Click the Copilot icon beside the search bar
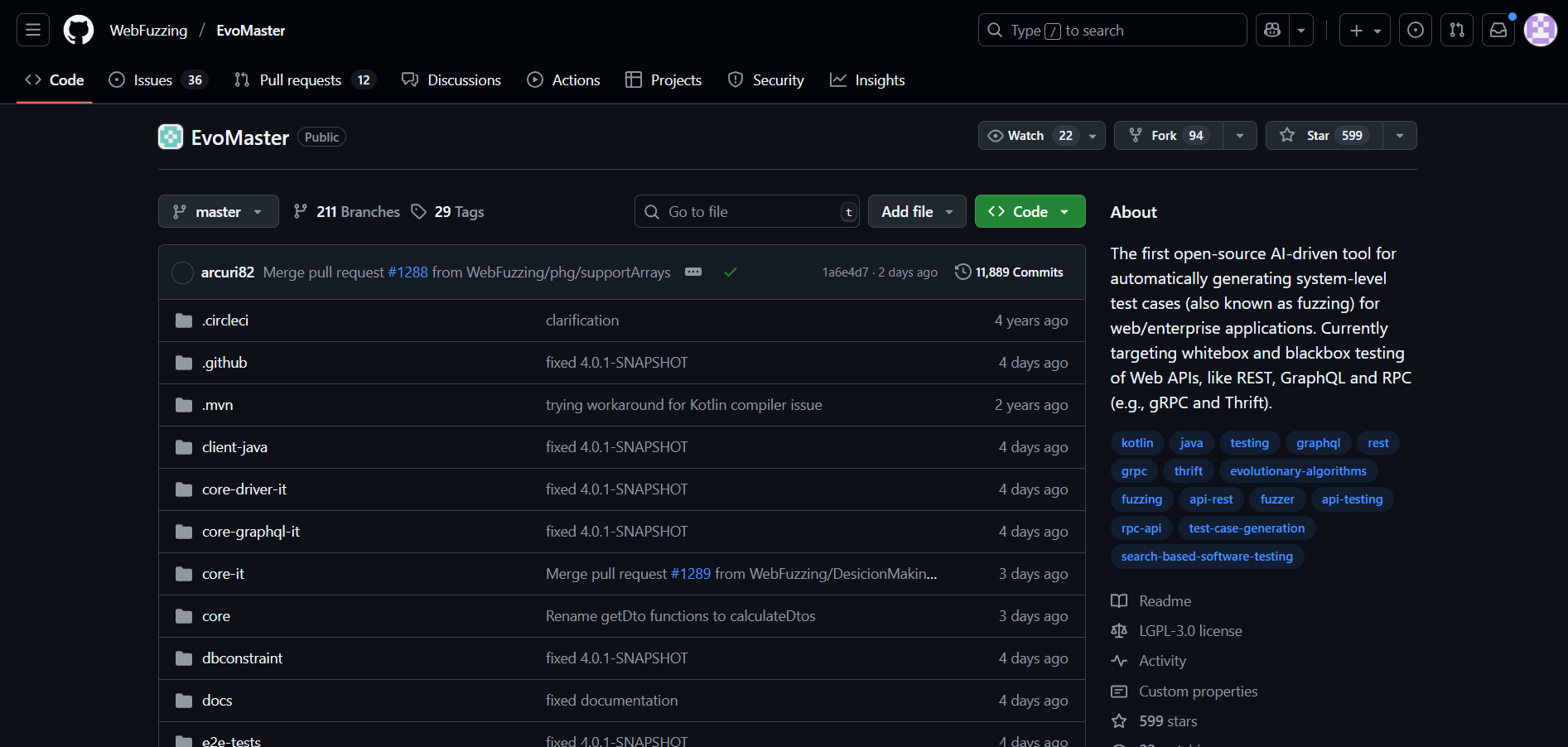The image size is (1568, 747). [1271, 30]
